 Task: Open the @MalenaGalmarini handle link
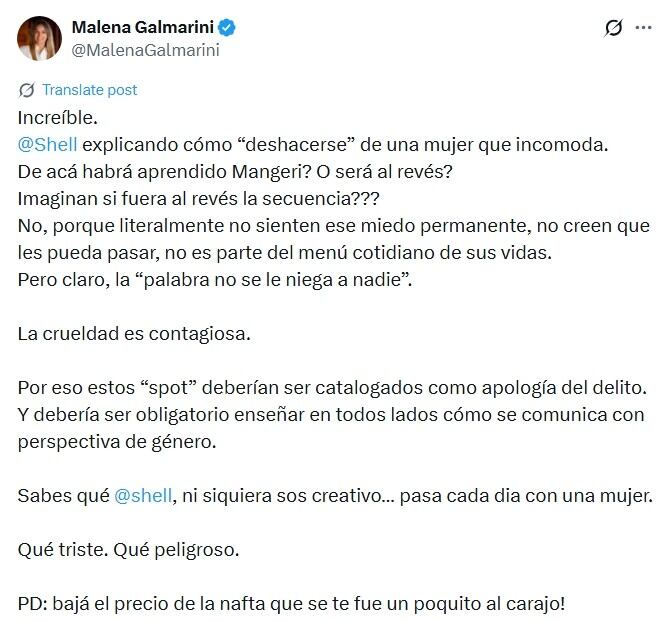coord(146,49)
